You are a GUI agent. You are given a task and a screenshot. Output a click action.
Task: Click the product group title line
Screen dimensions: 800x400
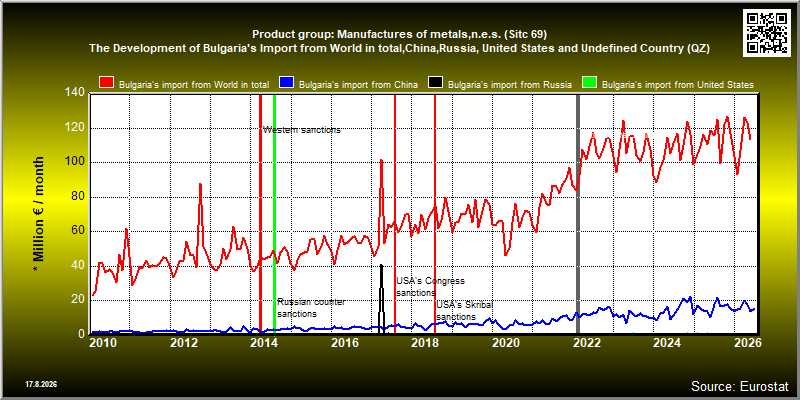tap(399, 35)
